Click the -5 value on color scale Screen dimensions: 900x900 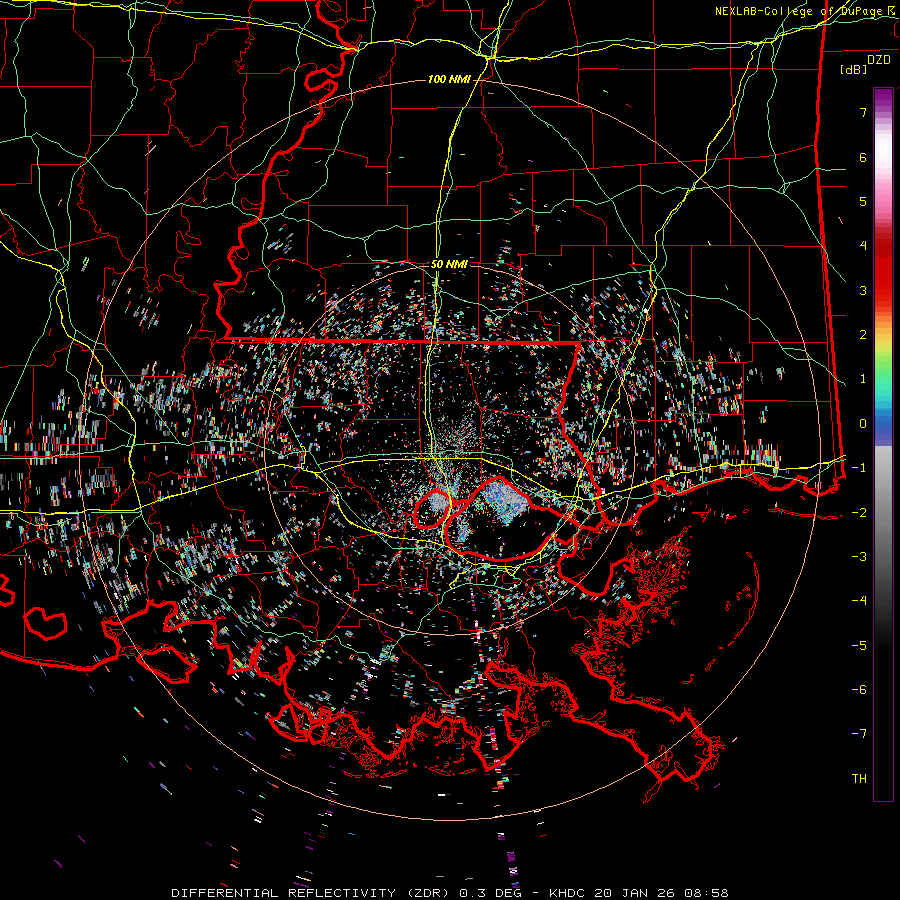click(x=859, y=646)
